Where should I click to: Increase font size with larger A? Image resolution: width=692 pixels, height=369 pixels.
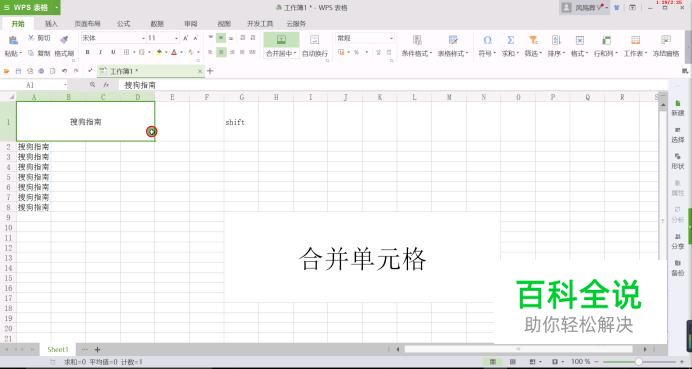[186, 38]
